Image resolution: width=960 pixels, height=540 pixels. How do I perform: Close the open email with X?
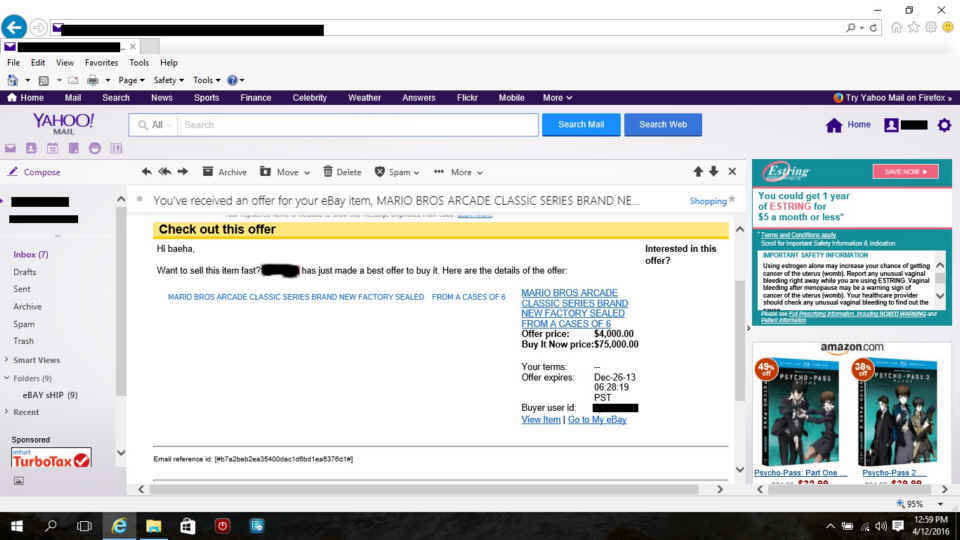click(732, 172)
